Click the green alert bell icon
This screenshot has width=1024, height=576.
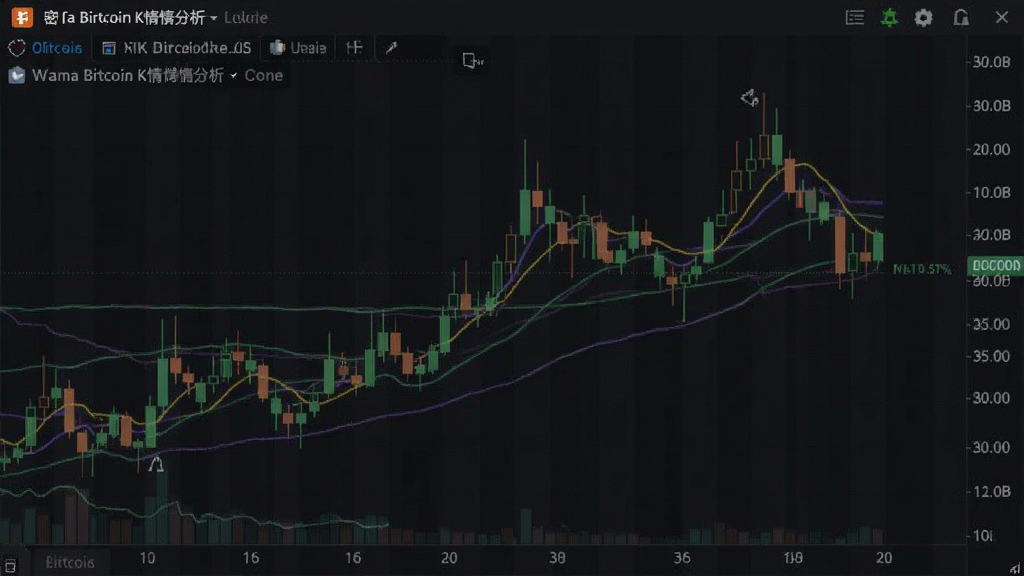click(x=889, y=18)
